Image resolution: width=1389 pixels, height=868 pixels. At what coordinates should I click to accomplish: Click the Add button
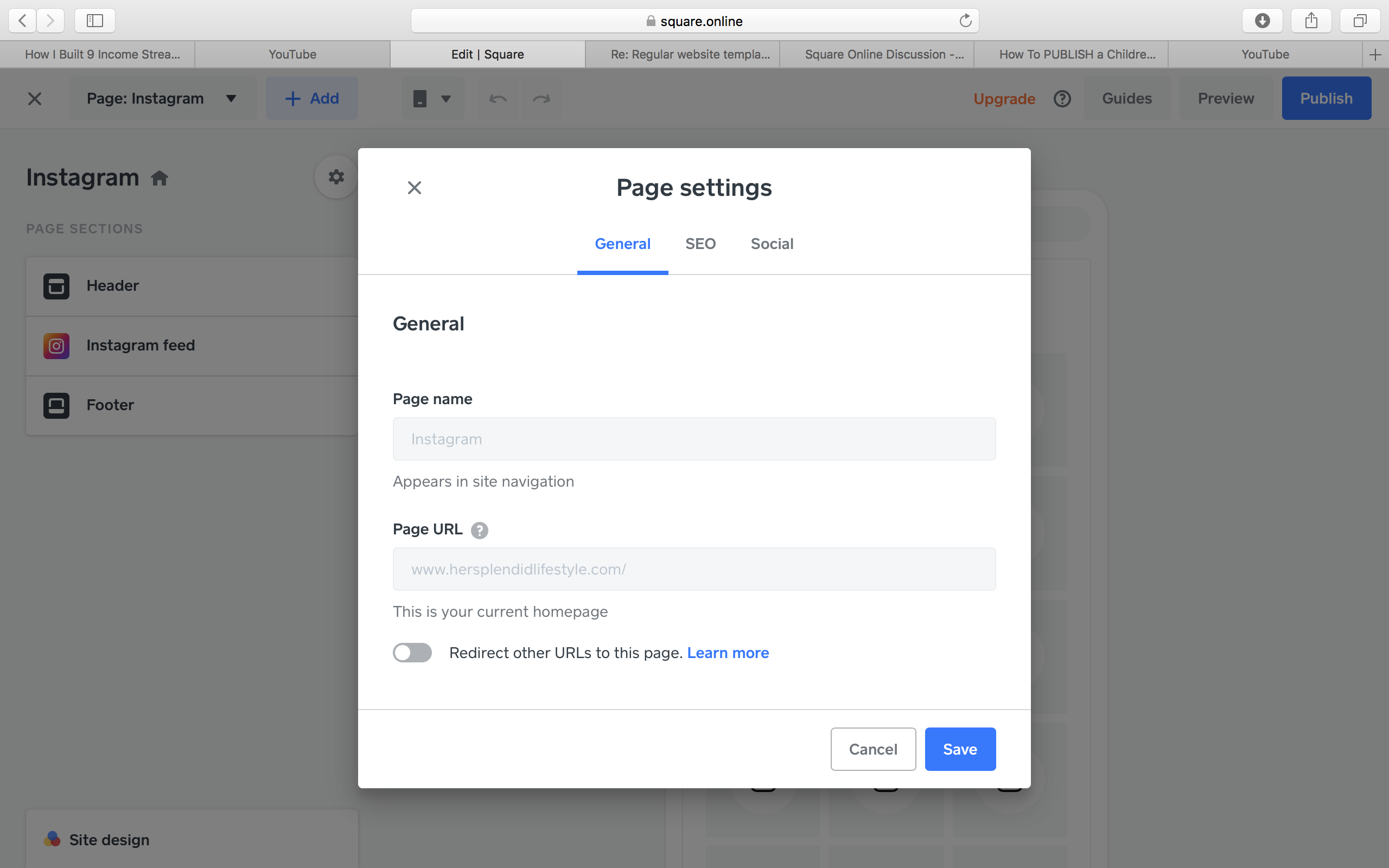[311, 99]
